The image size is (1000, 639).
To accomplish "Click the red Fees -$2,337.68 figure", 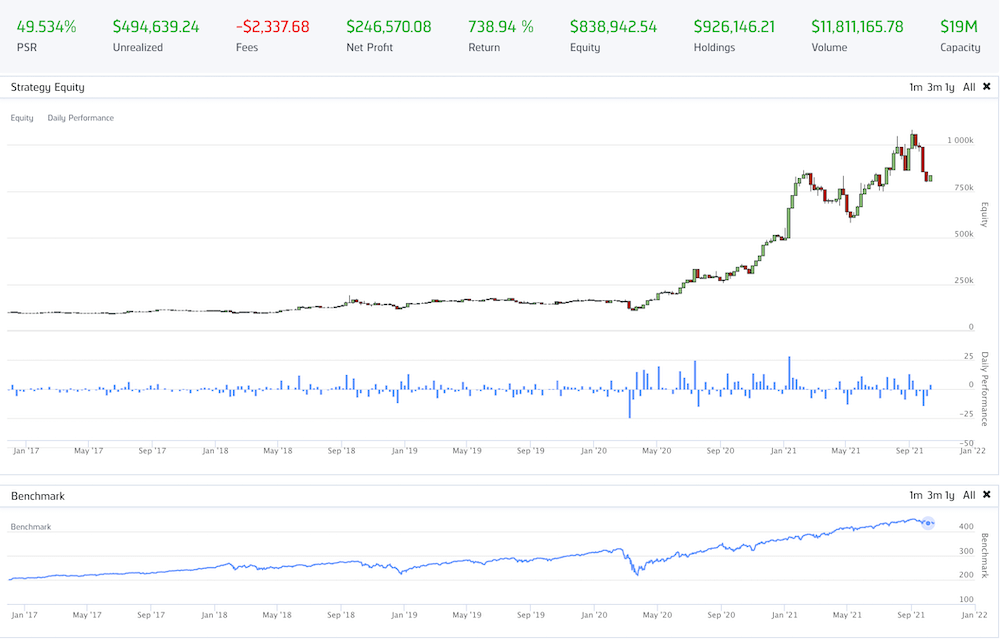I will pos(272,27).
